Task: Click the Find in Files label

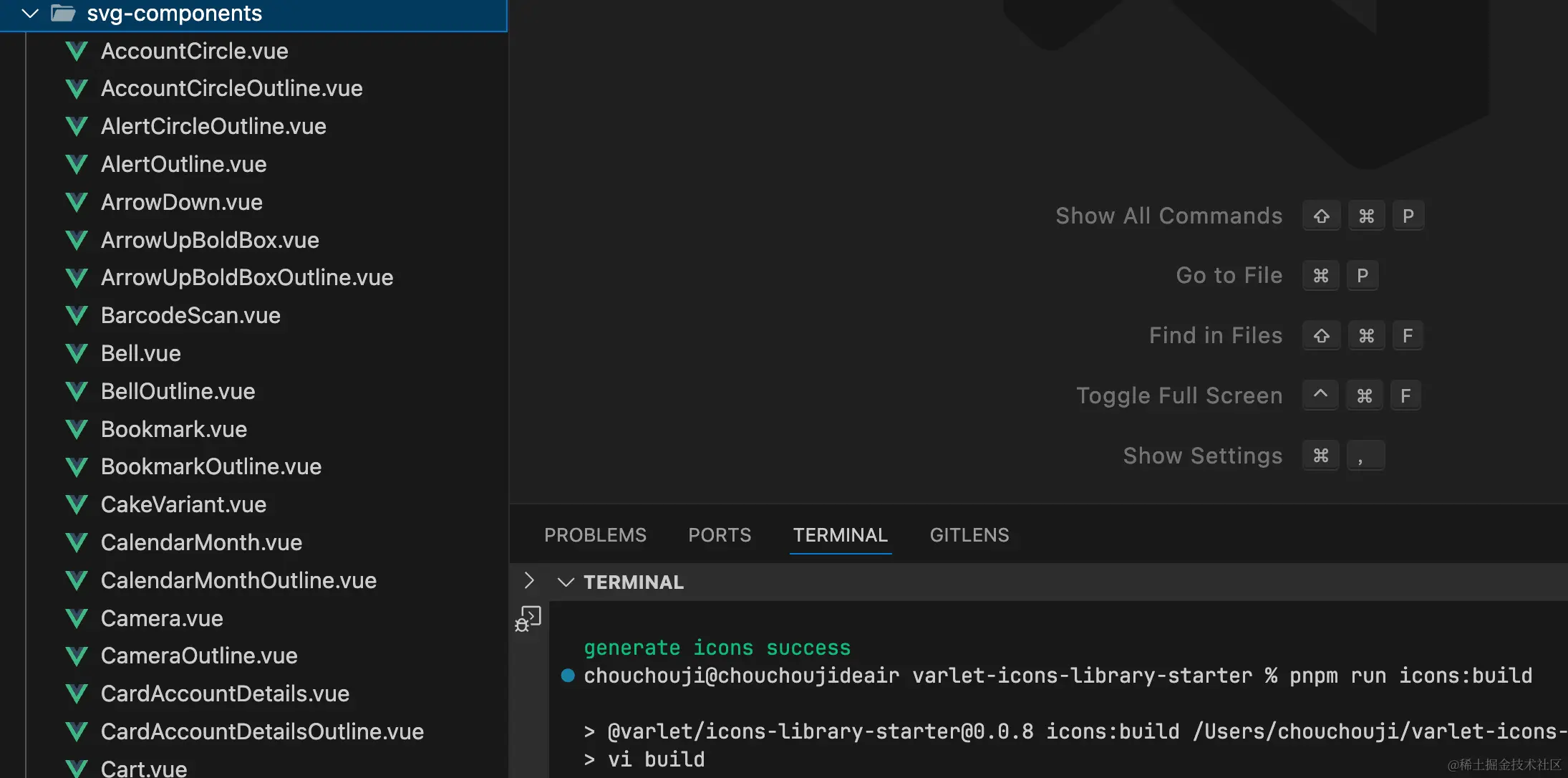Action: coord(1215,336)
